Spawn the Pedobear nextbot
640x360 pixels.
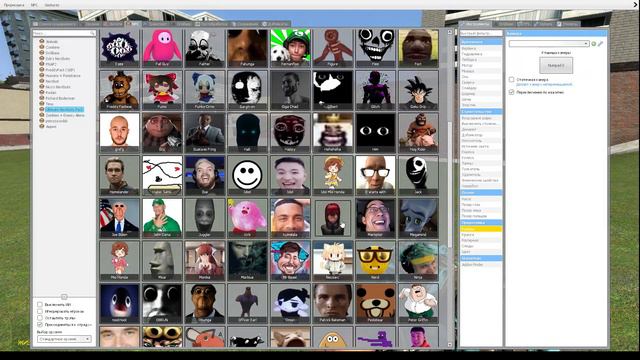(x=375, y=303)
